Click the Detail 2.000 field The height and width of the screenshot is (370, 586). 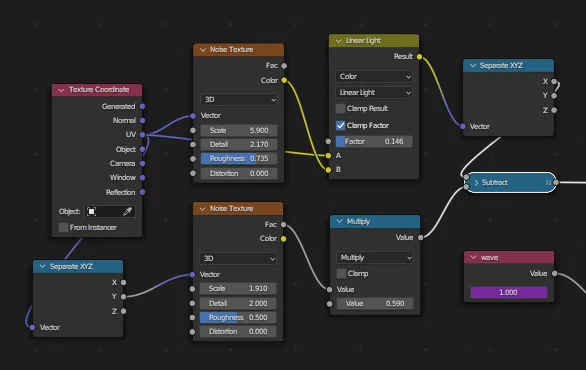[x=238, y=303]
